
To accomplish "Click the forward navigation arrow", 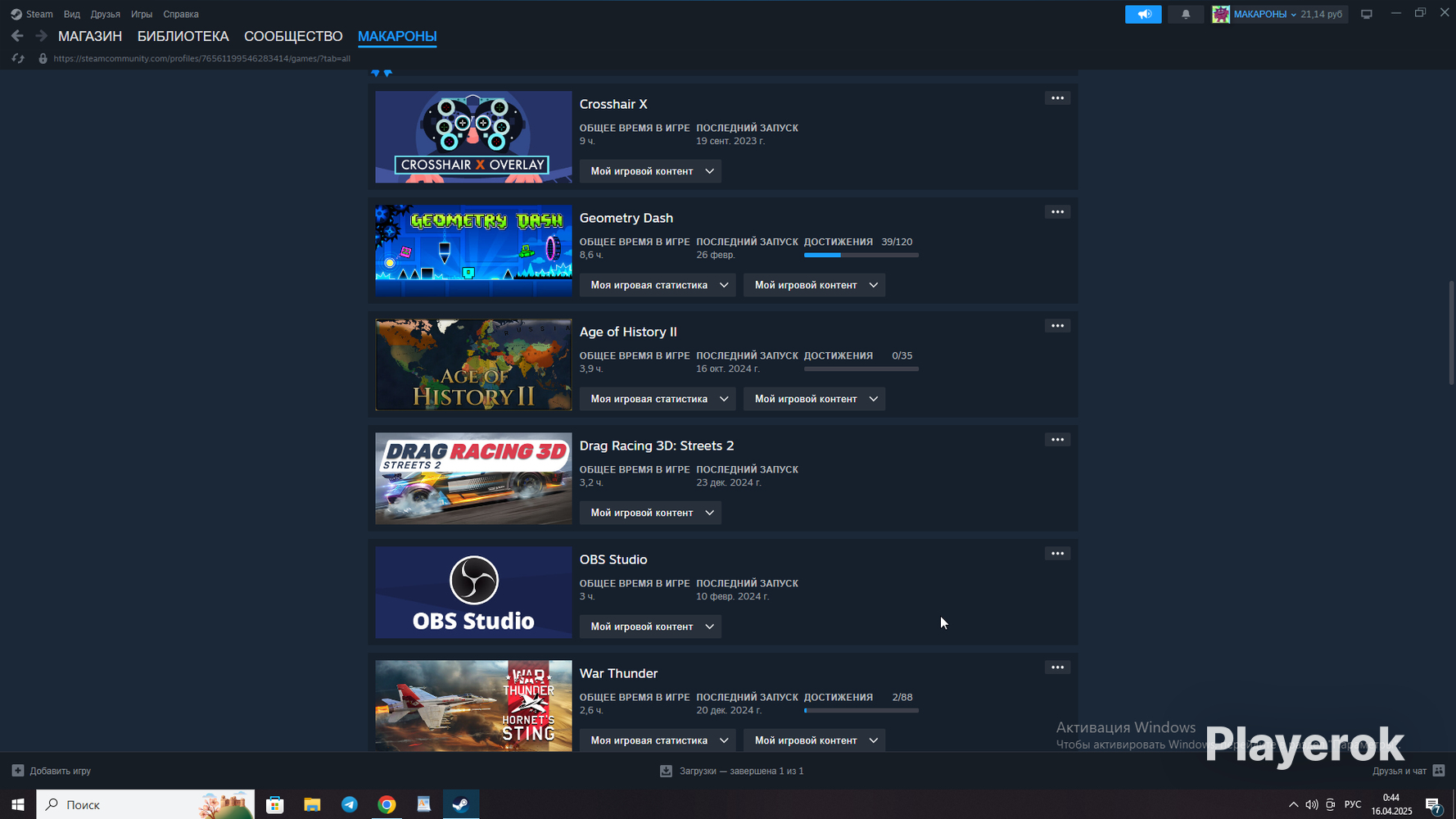I will [x=41, y=36].
